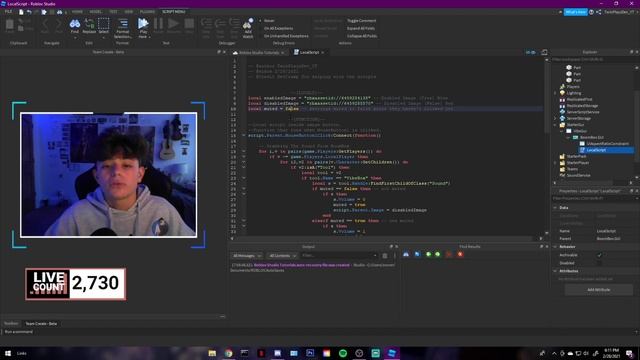Select Players in the Explorer tree
Viewport: 640px width, 360px height.
[569, 87]
